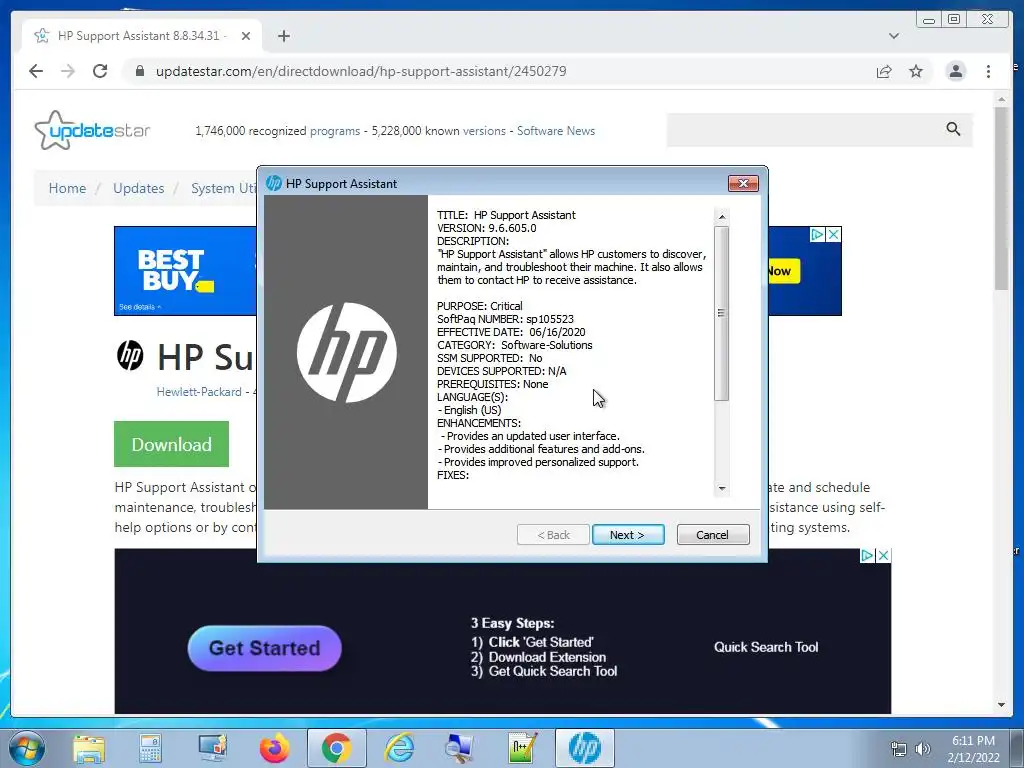Click Next in the HP installer
The image size is (1024, 768).
tap(628, 535)
